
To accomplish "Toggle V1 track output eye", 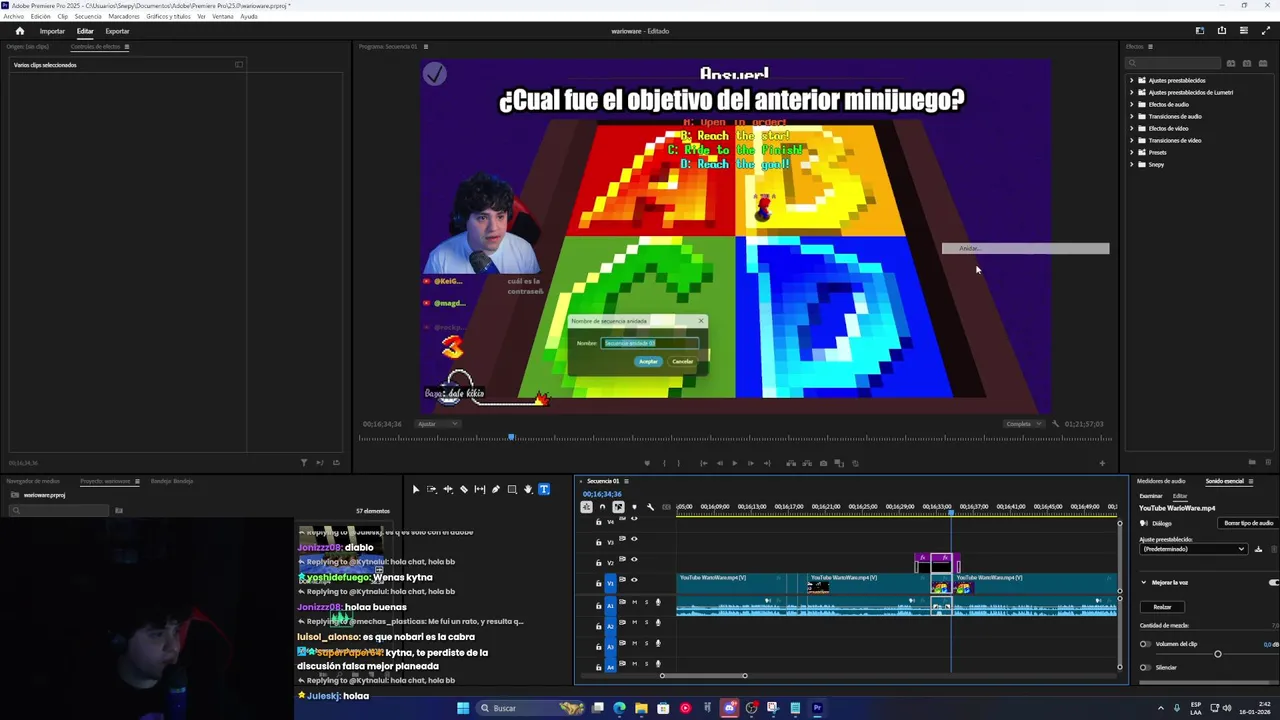I will pyautogui.click(x=634, y=580).
